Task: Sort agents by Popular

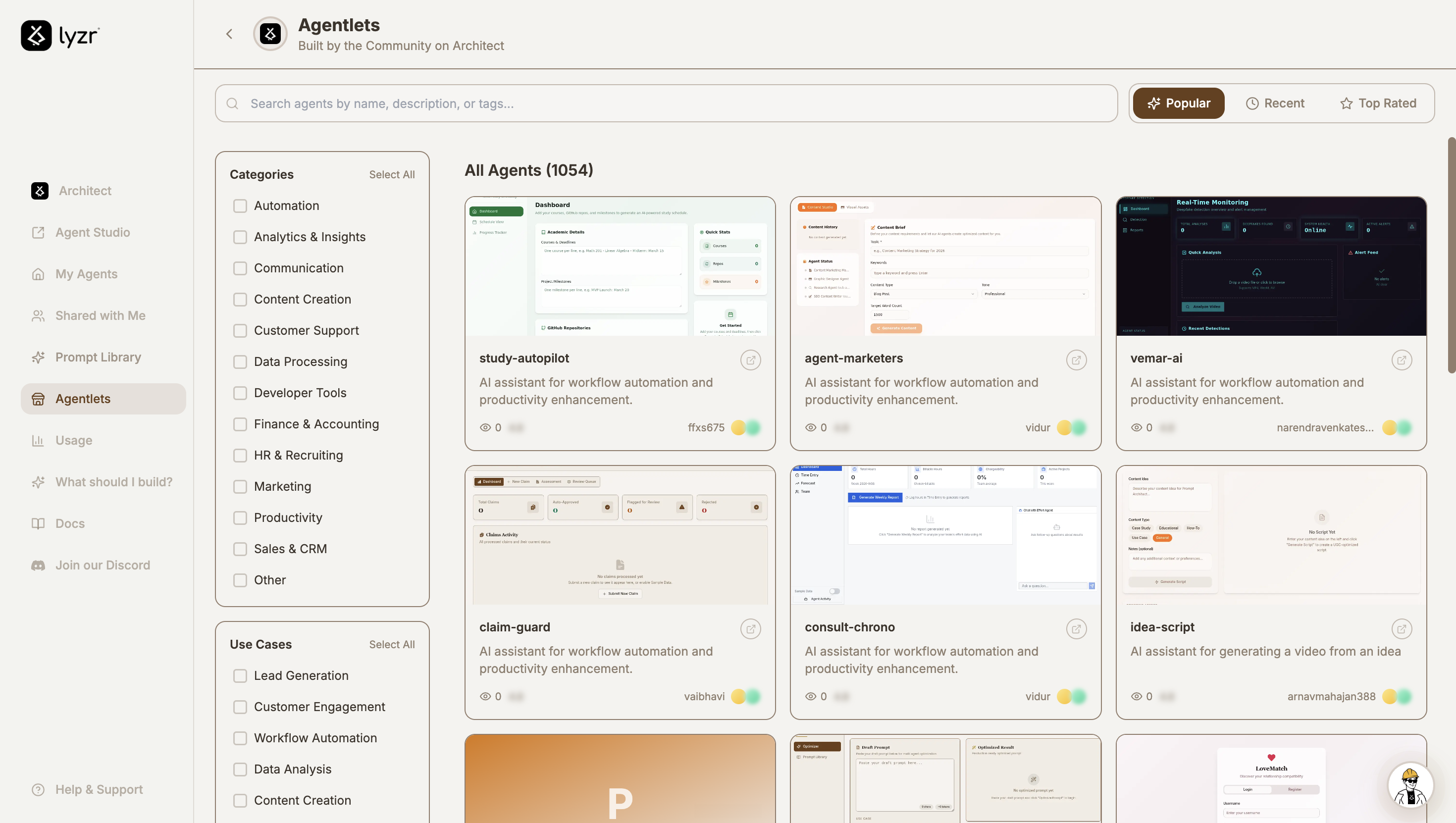Action: click(1179, 103)
